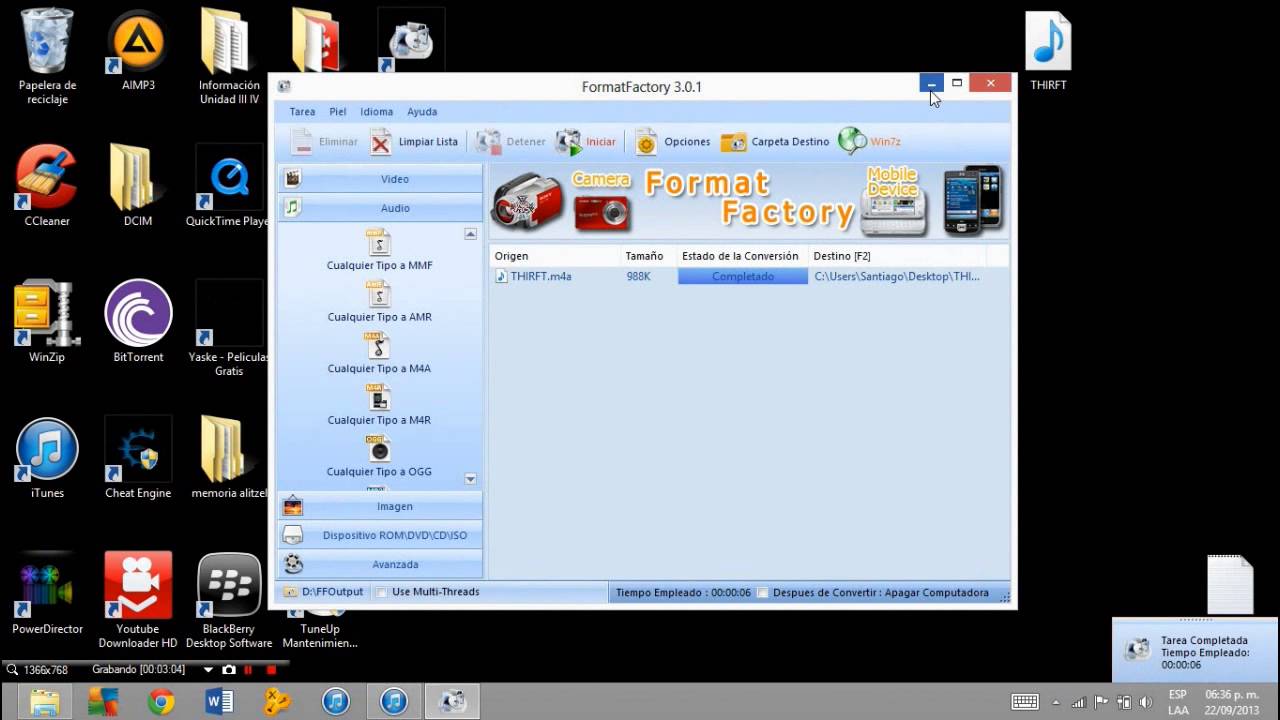Viewport: 1280px width, 720px height.
Task: Click the destination path C:\Users\Santiago cell
Action: coord(897,276)
